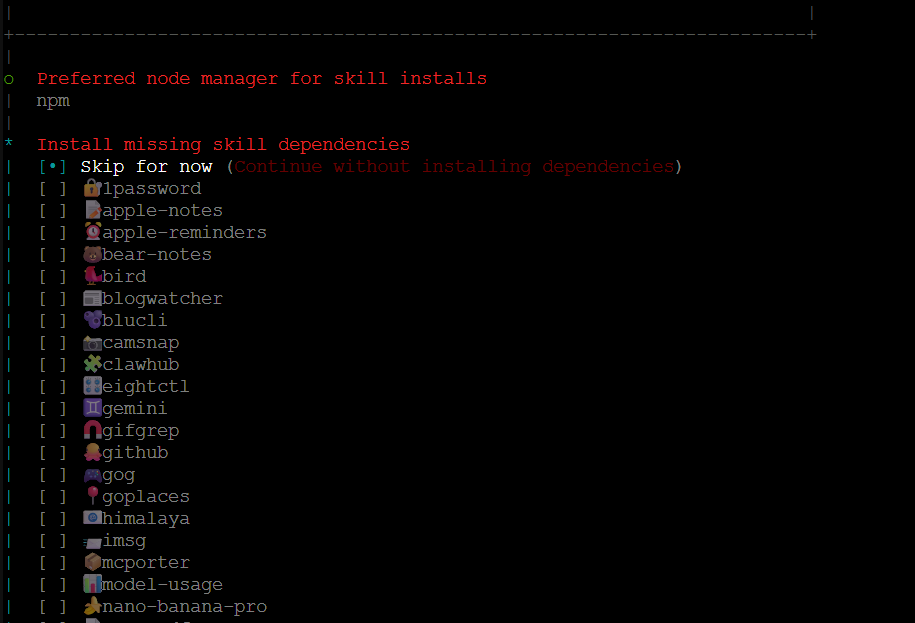Click the package icon beside mcporter
This screenshot has width=915, height=623.
92,562
